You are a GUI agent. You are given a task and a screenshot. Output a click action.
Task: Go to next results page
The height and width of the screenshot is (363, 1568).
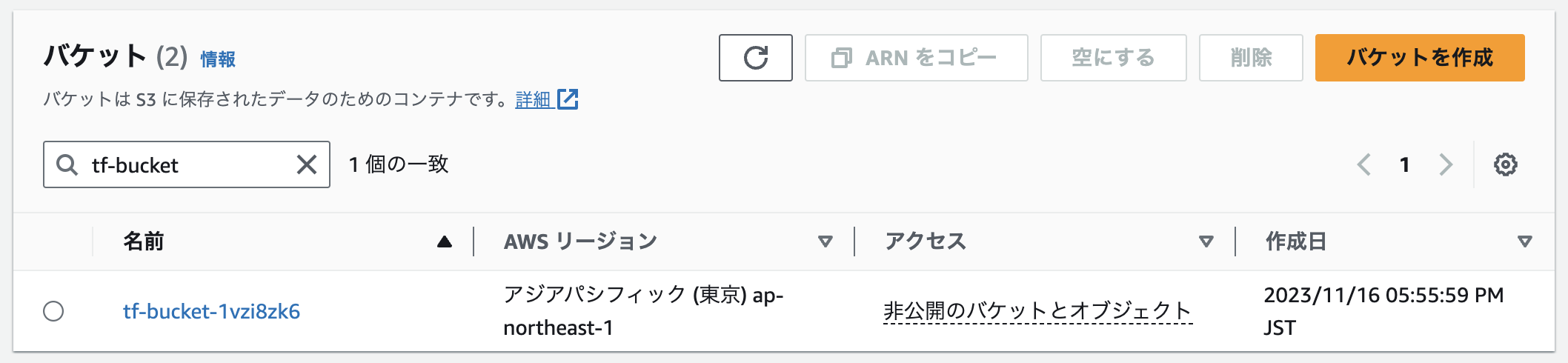pos(1445,164)
